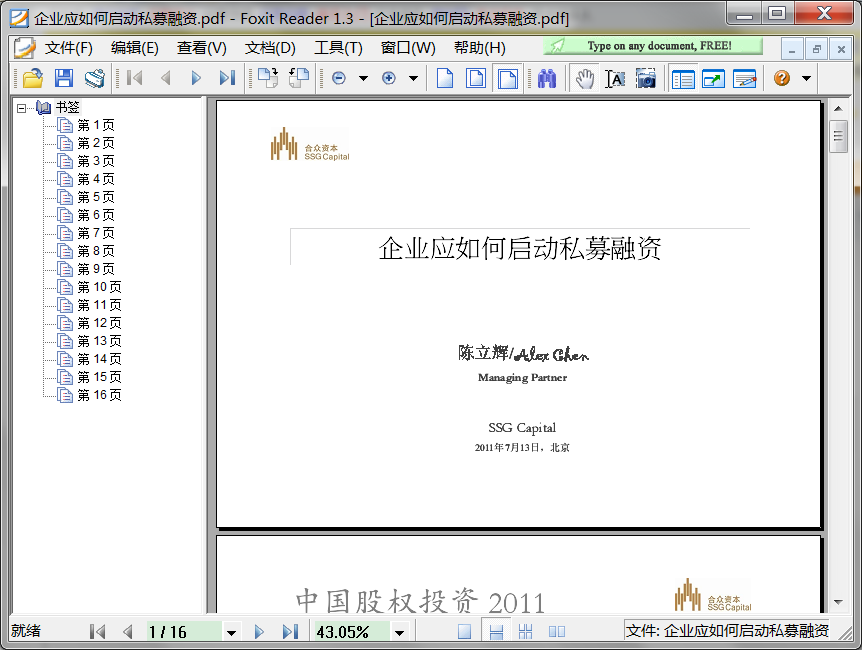This screenshot has width=862, height=650.
Task: Open the page number dropdown in status bar
Action: point(231,633)
